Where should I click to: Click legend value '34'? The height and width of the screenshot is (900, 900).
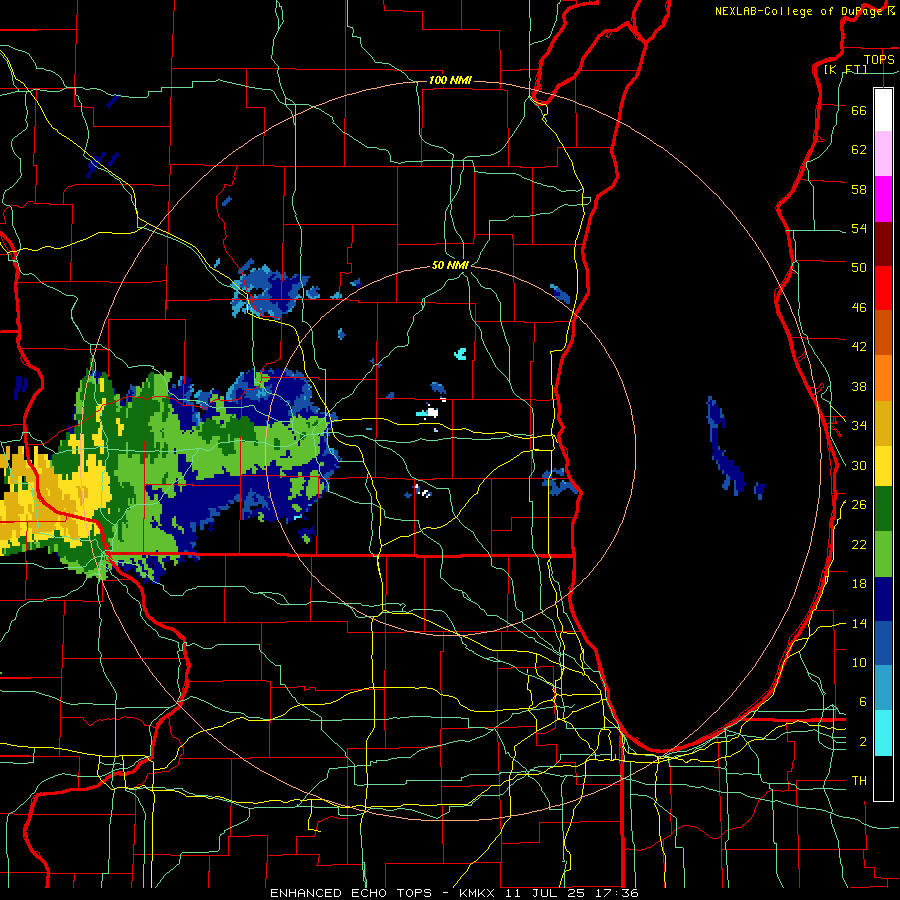[x=859, y=426]
